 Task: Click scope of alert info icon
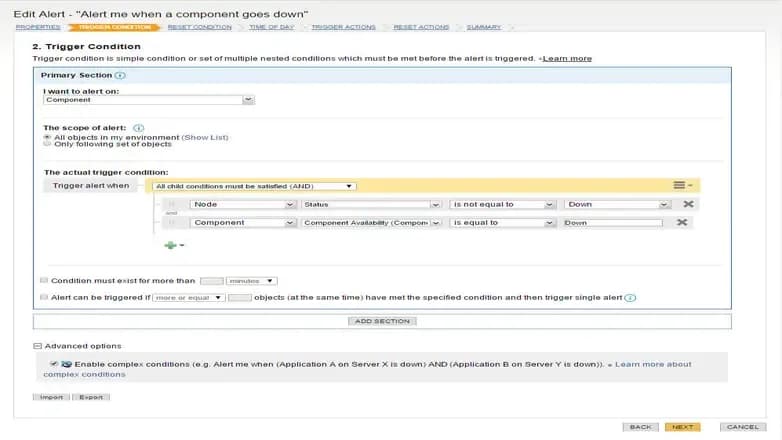point(138,128)
